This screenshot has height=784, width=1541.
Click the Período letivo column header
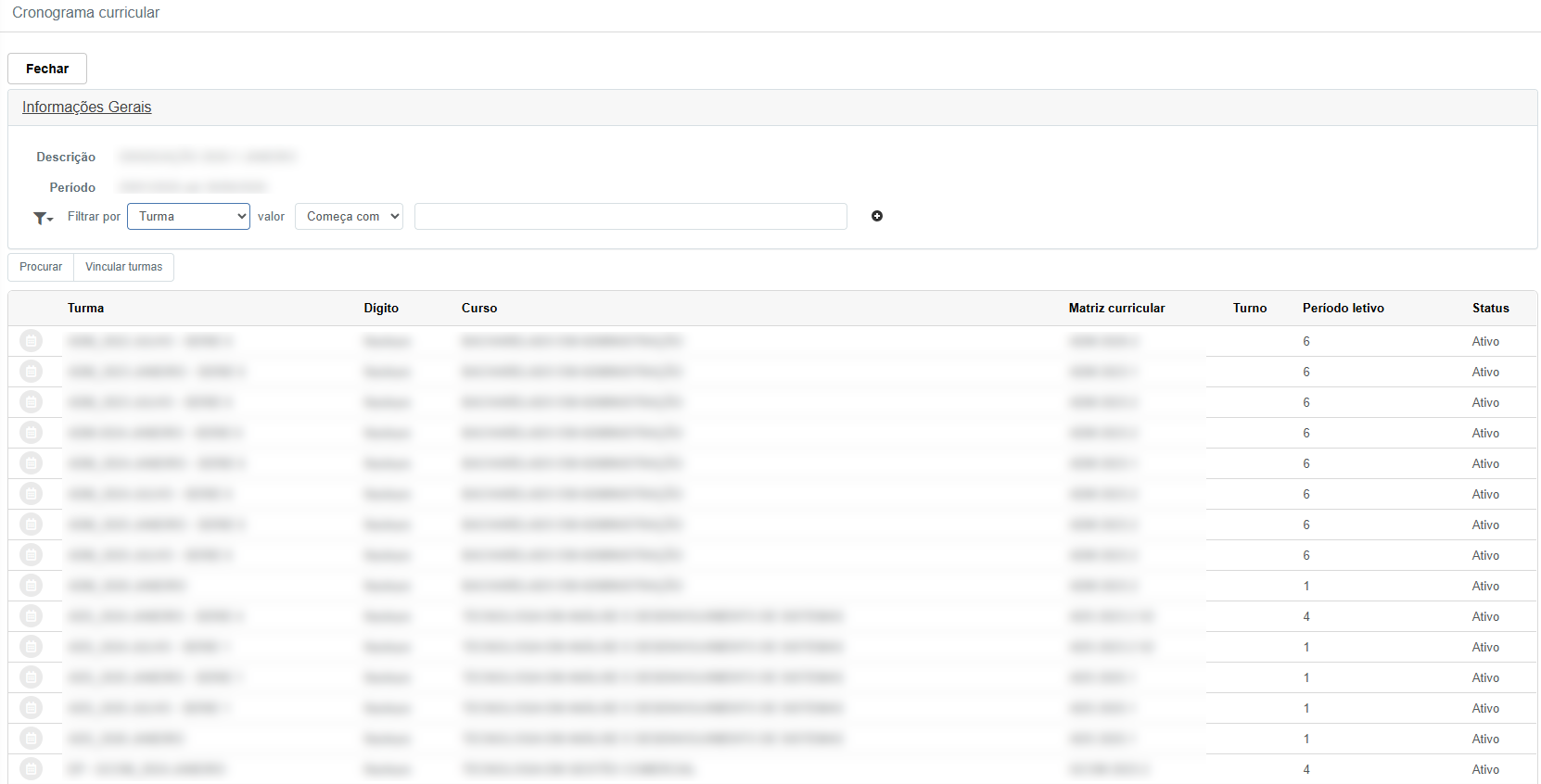pos(1343,309)
